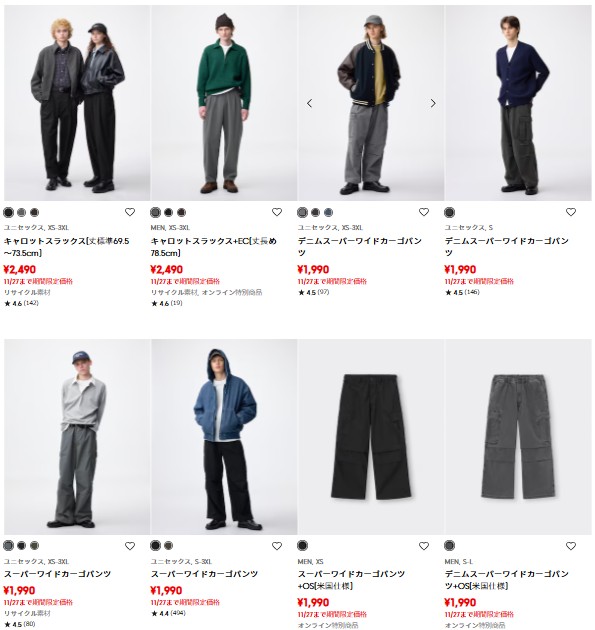Select second swatch under hooded model's cargo pants
The width and height of the screenshot is (595, 630).
168,545
